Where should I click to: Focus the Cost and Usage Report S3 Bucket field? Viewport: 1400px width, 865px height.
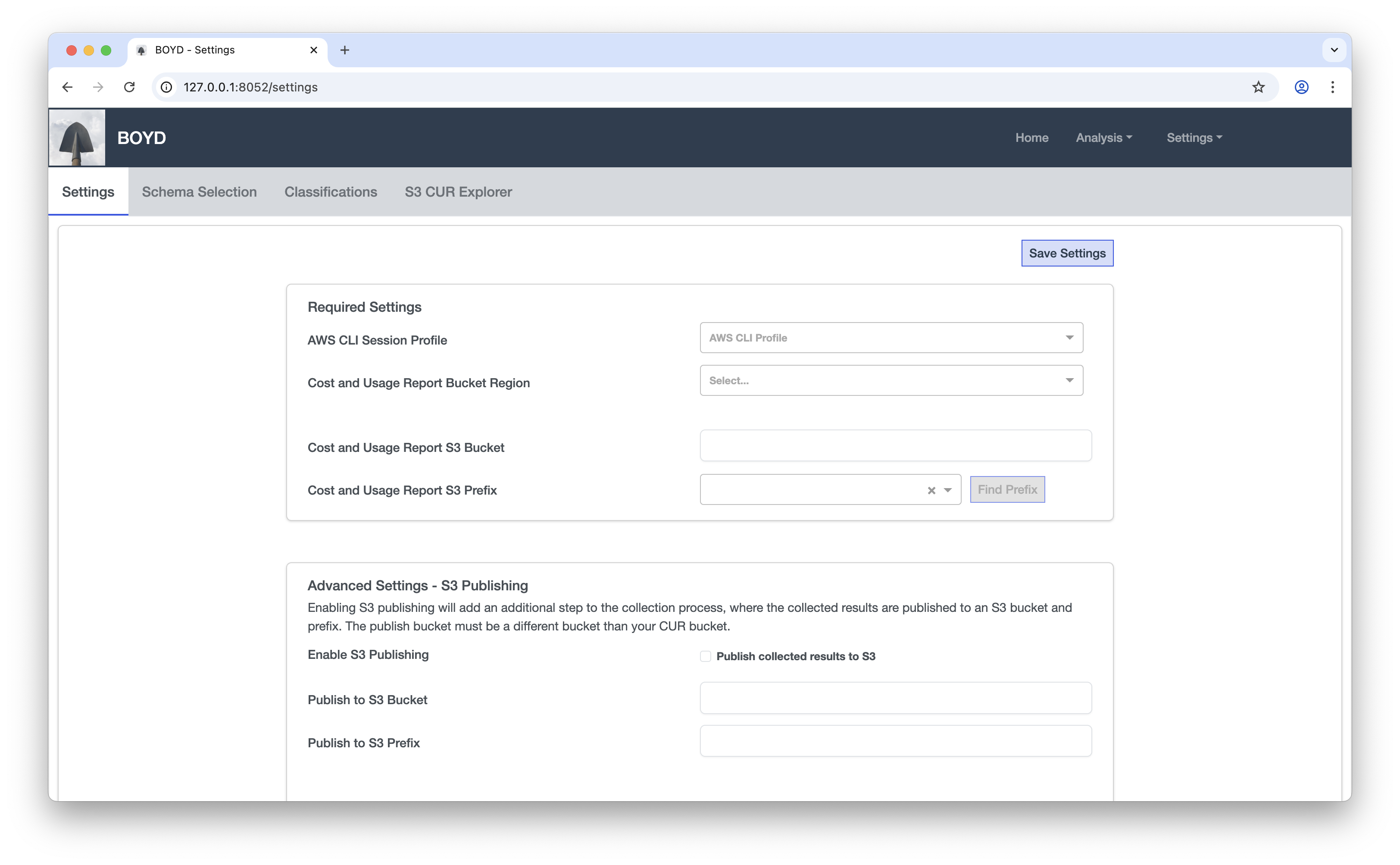(895, 446)
